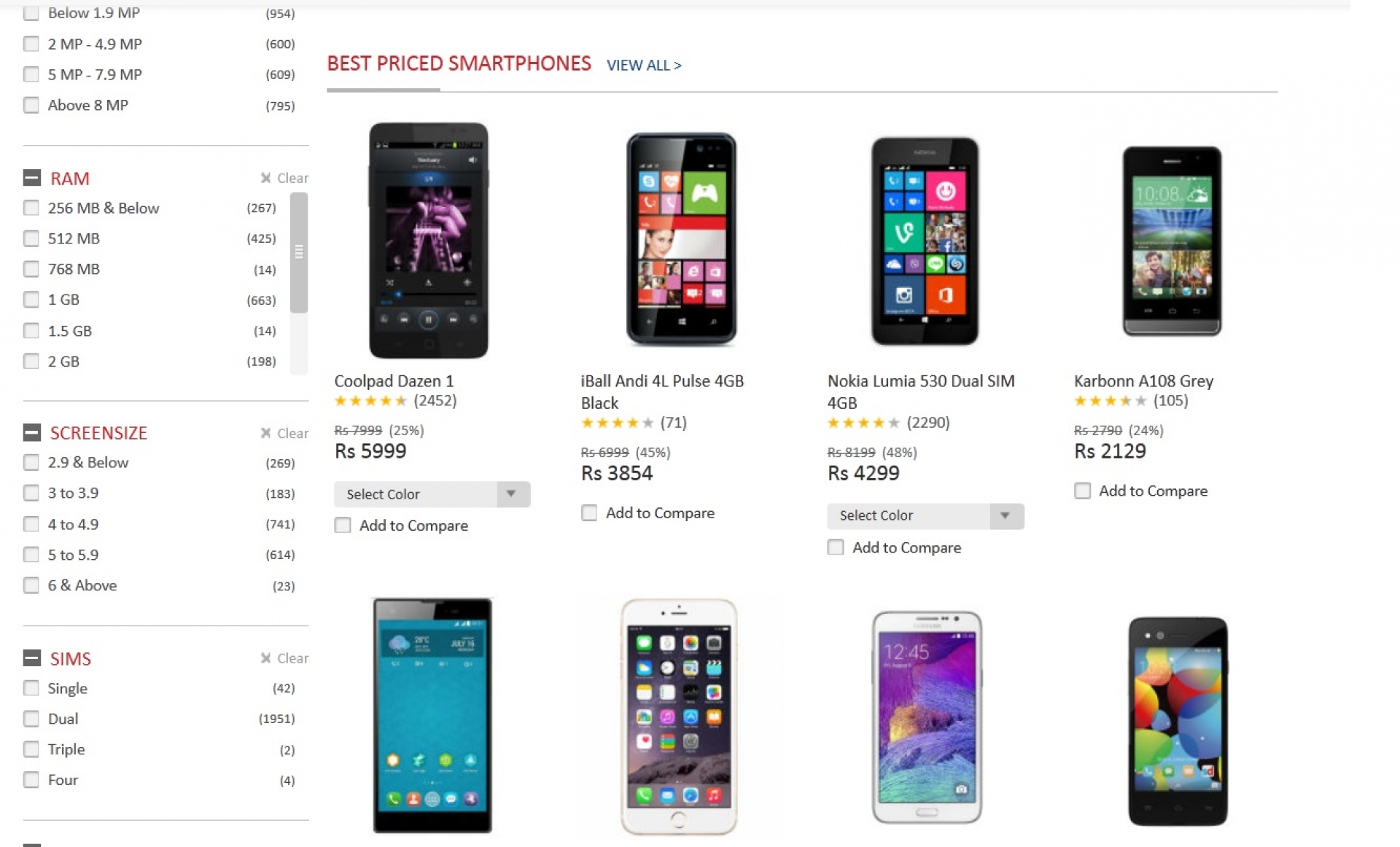Check the Dual SIM filter option
The image size is (1400, 847).
point(31,719)
